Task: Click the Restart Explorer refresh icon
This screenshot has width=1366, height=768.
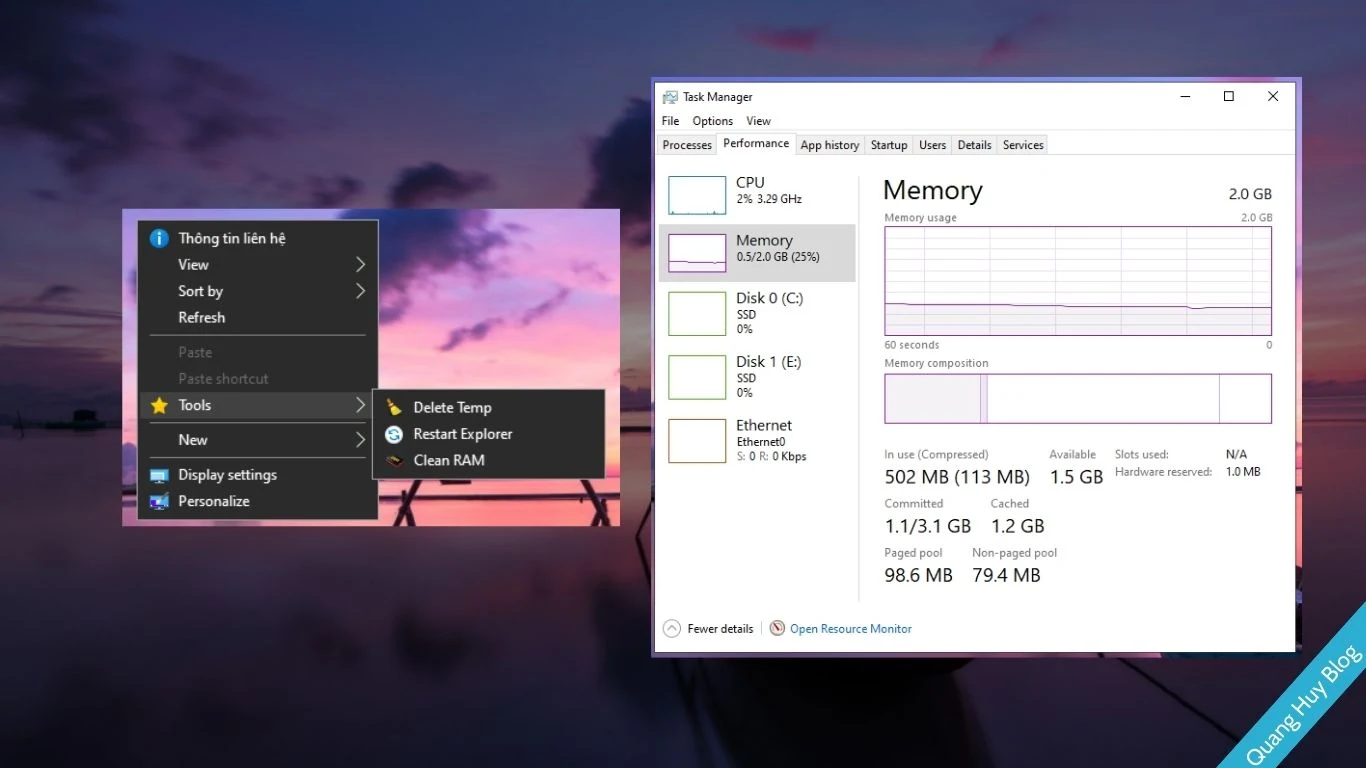Action: click(x=394, y=434)
